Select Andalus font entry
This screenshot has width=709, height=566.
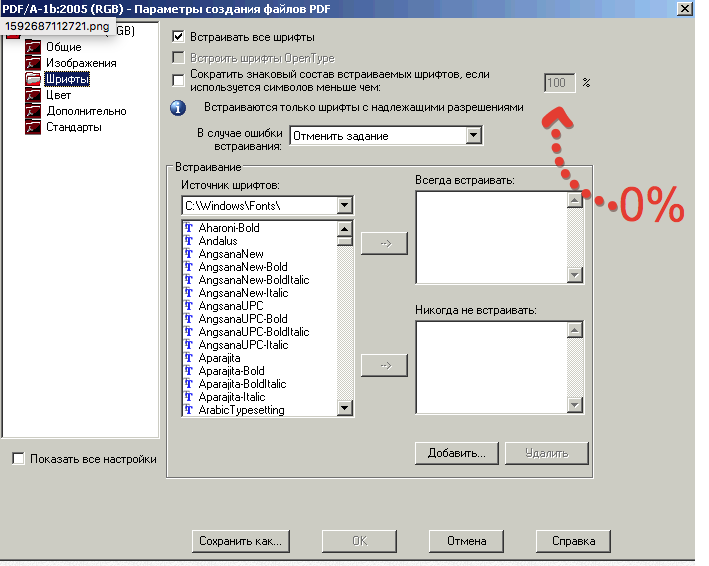(218, 241)
